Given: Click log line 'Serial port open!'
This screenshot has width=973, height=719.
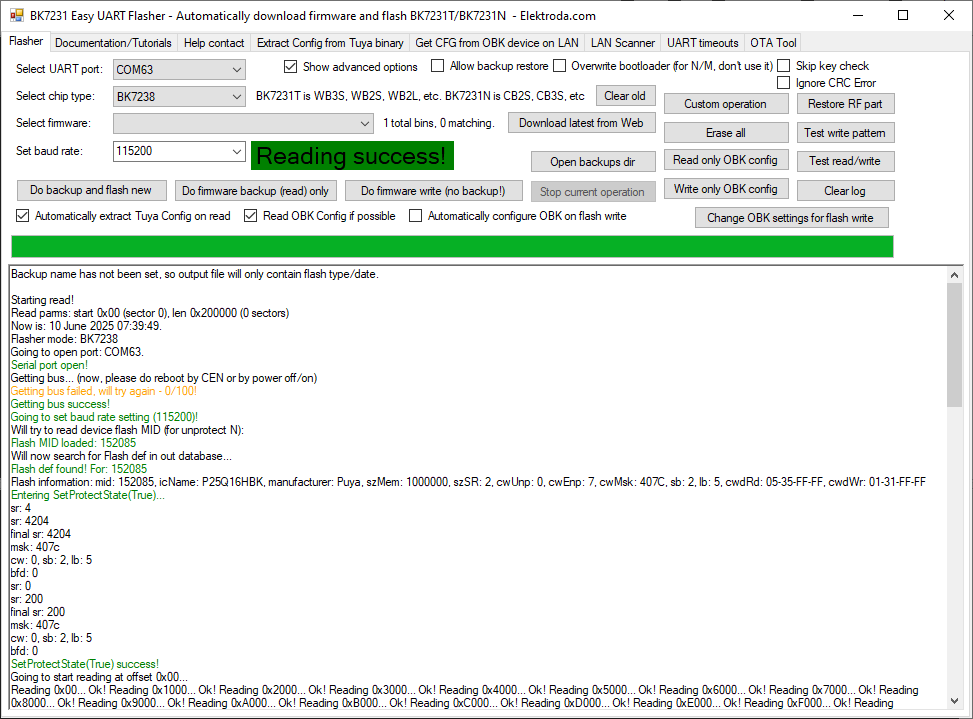Looking at the screenshot, I should 49,365.
